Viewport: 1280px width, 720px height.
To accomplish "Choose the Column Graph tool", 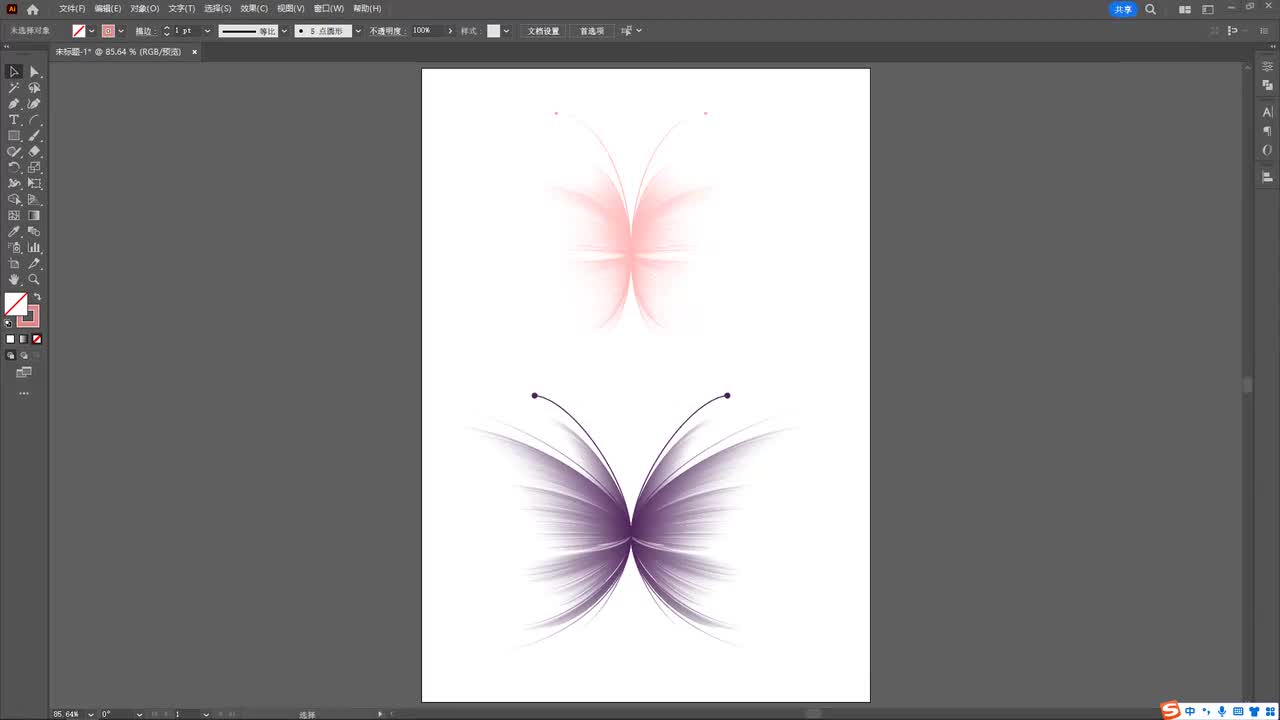I will click(34, 248).
